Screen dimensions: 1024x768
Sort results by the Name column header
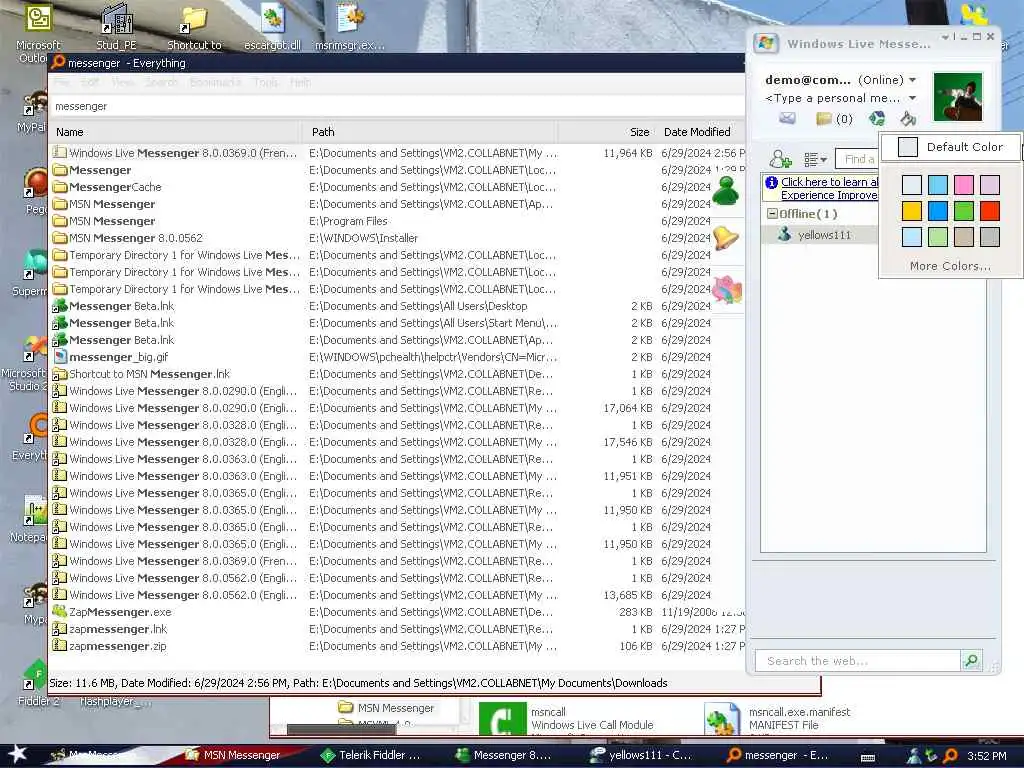click(176, 132)
